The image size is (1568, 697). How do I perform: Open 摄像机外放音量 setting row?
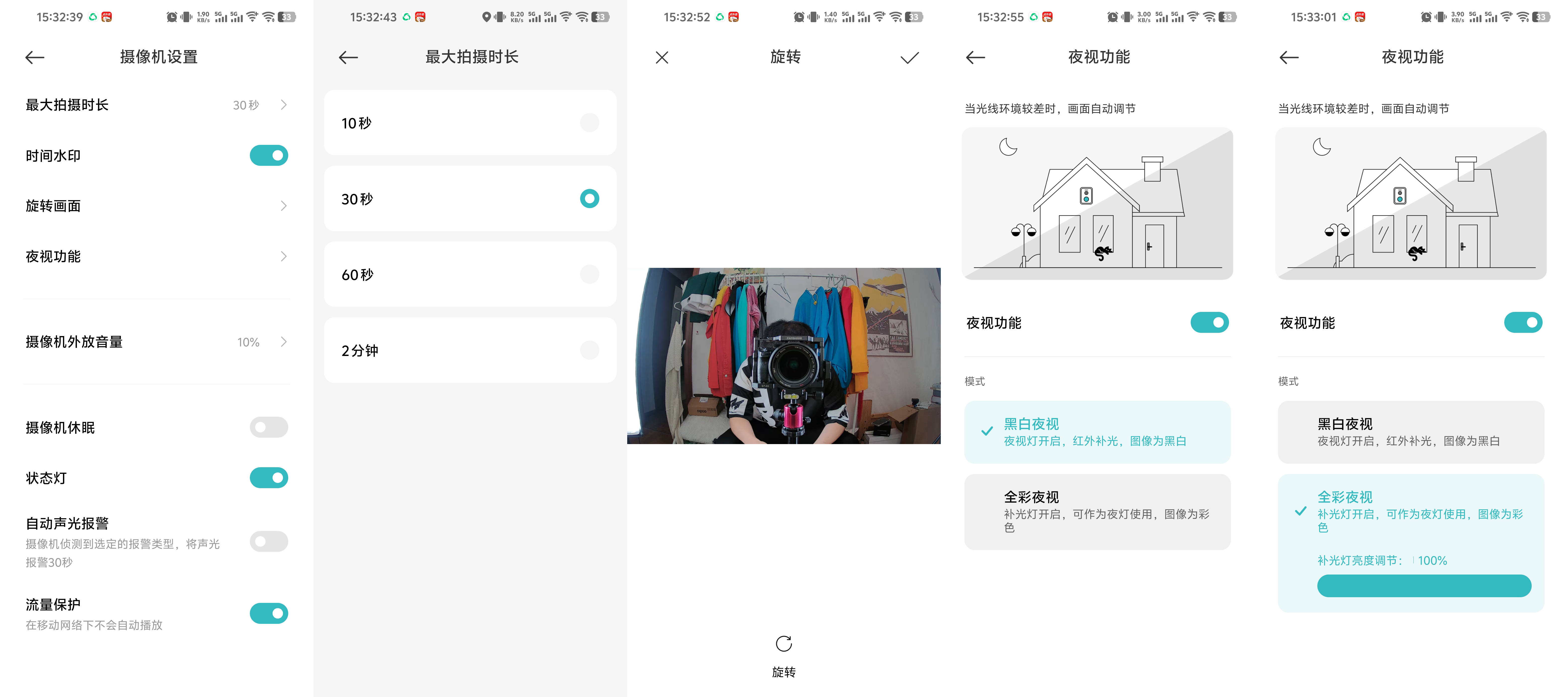point(157,342)
